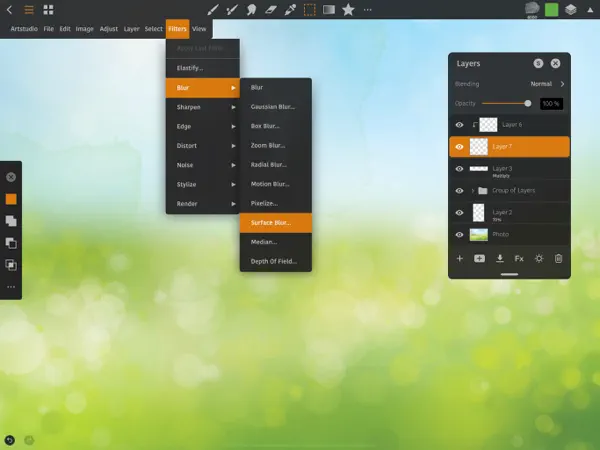Choose the orange new selection mode
Screen dimensions: 600x450
point(11,199)
